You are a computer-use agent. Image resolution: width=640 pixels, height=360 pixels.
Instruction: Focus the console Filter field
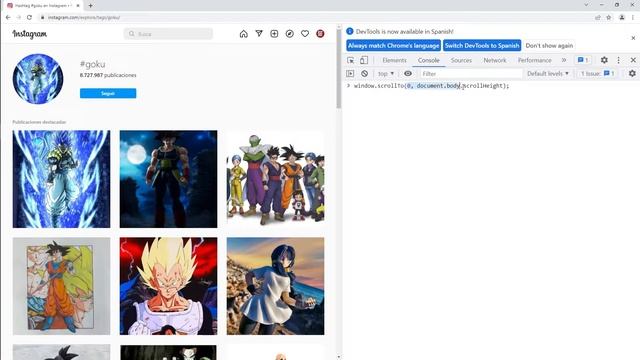point(471,73)
